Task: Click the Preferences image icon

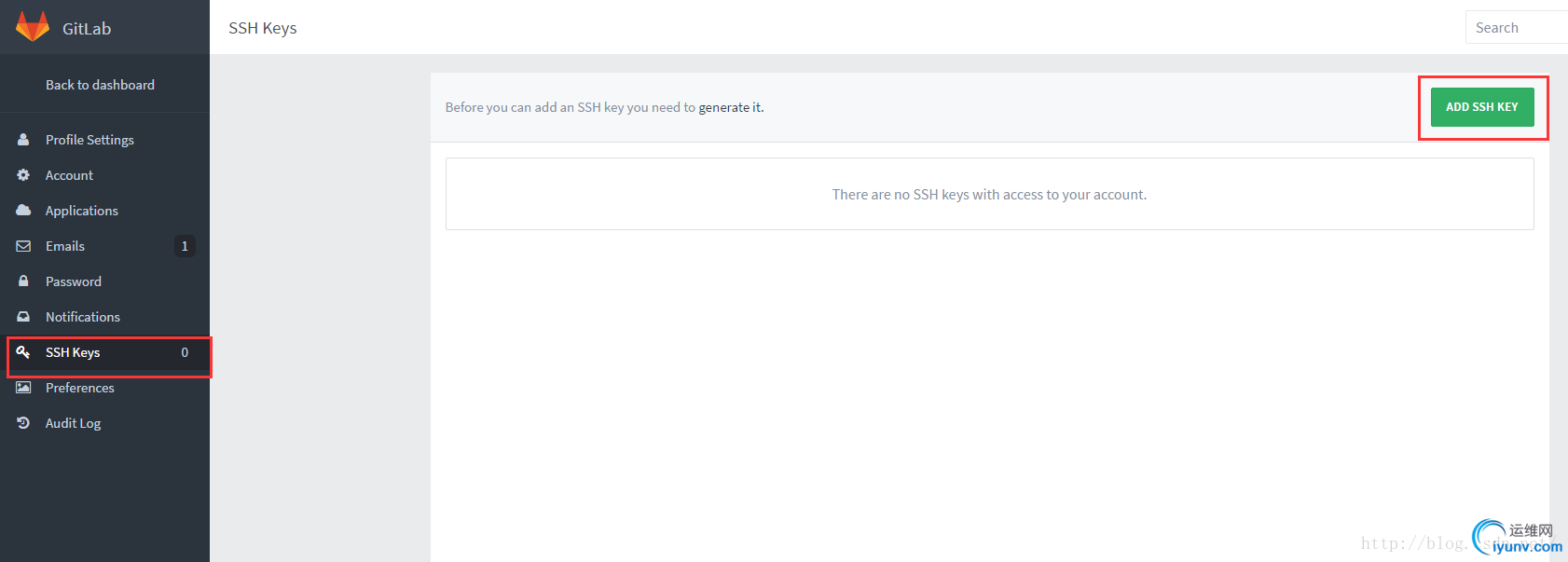Action: click(23, 388)
